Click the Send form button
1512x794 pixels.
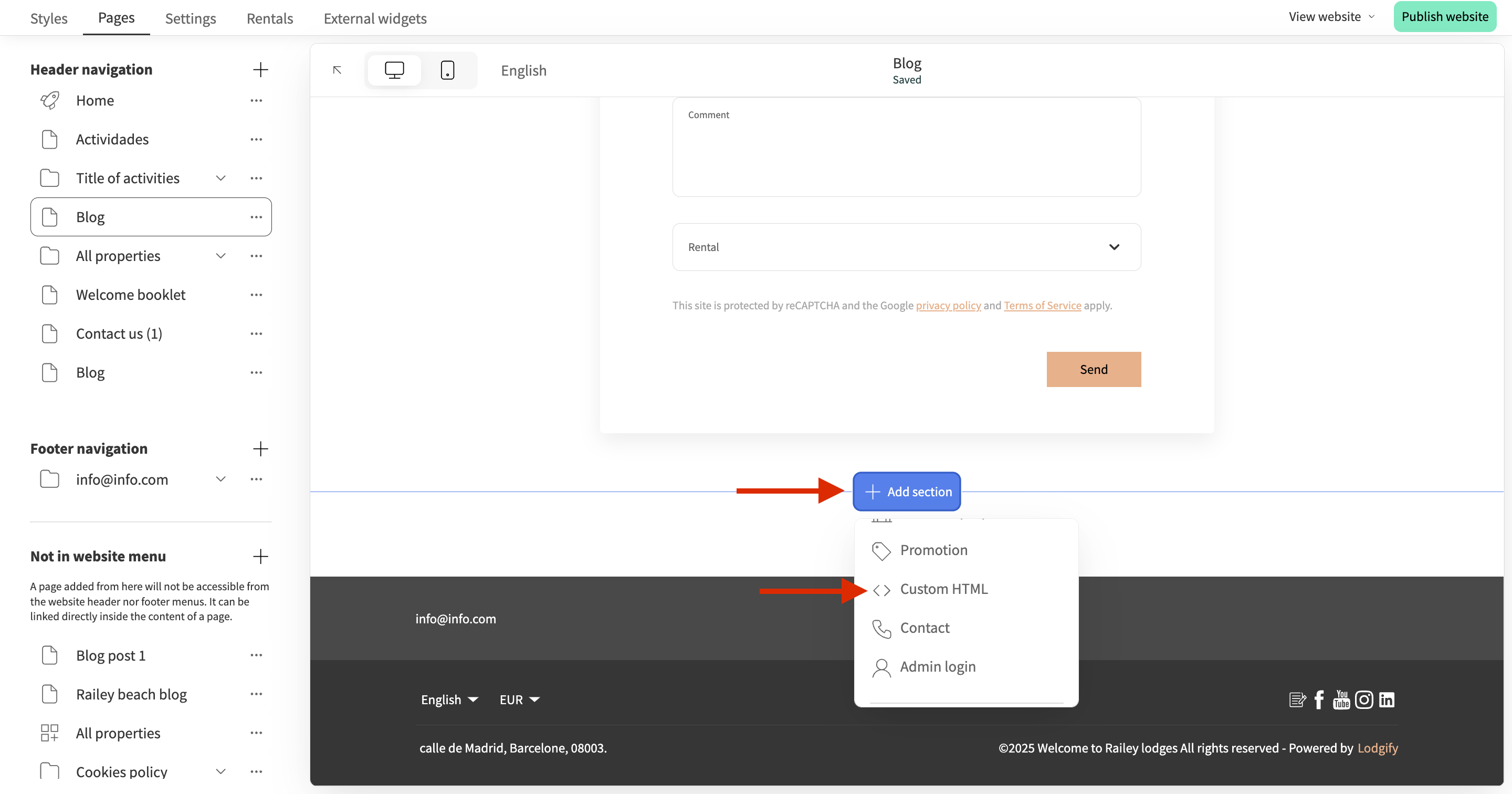pyautogui.click(x=1093, y=369)
